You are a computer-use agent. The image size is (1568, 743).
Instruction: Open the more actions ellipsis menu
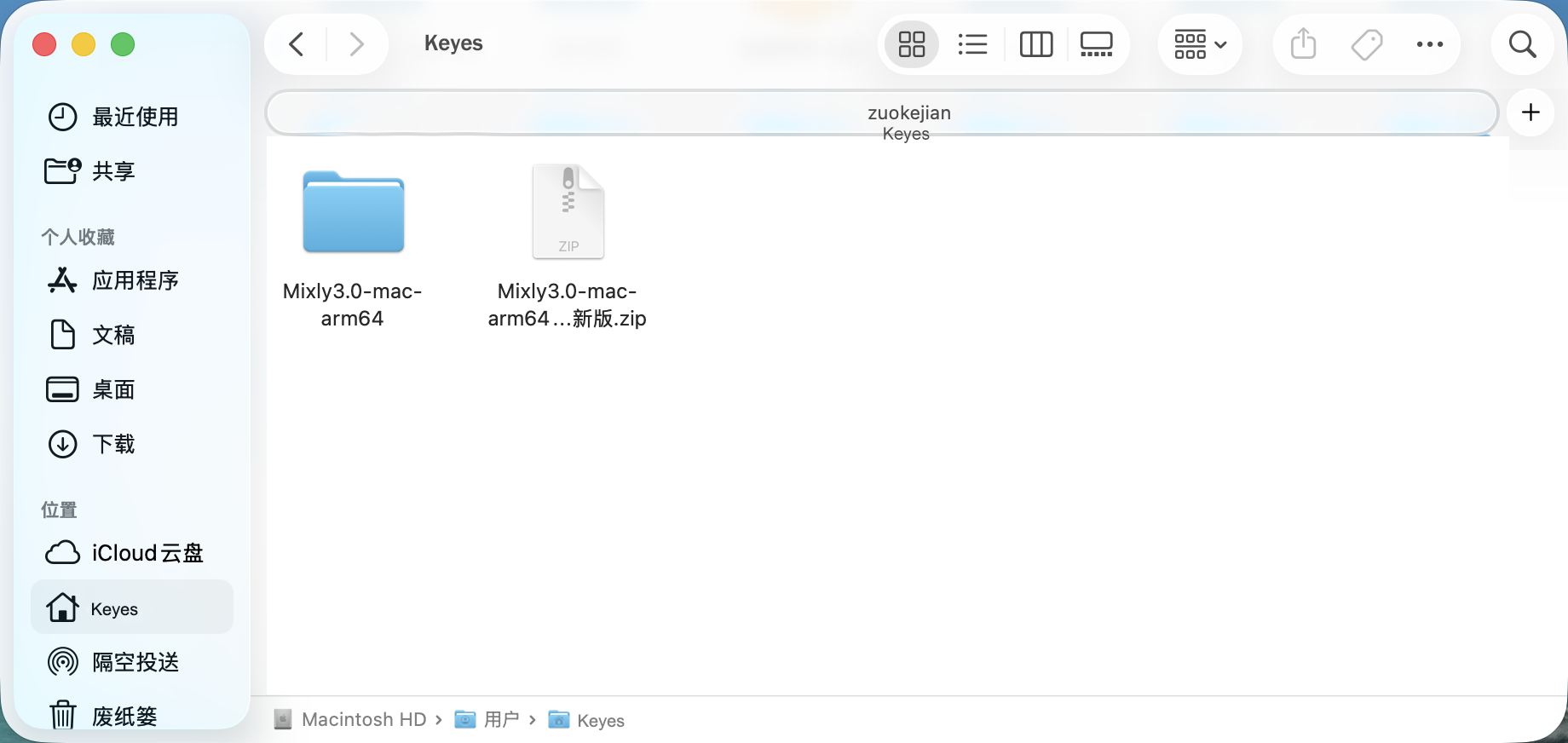coord(1430,44)
